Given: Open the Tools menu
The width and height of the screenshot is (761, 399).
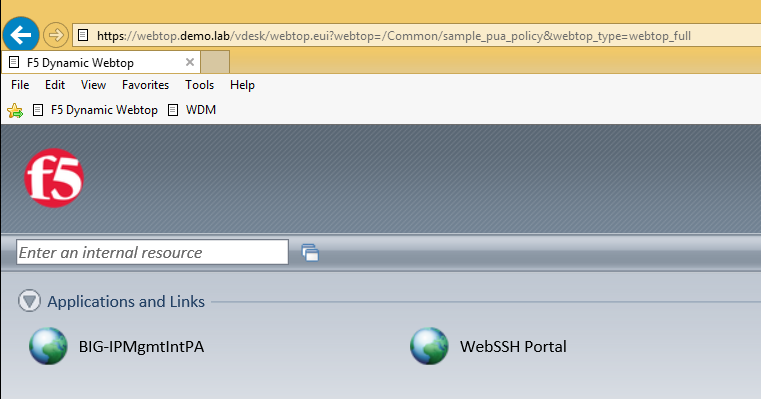Looking at the screenshot, I should pyautogui.click(x=199, y=85).
